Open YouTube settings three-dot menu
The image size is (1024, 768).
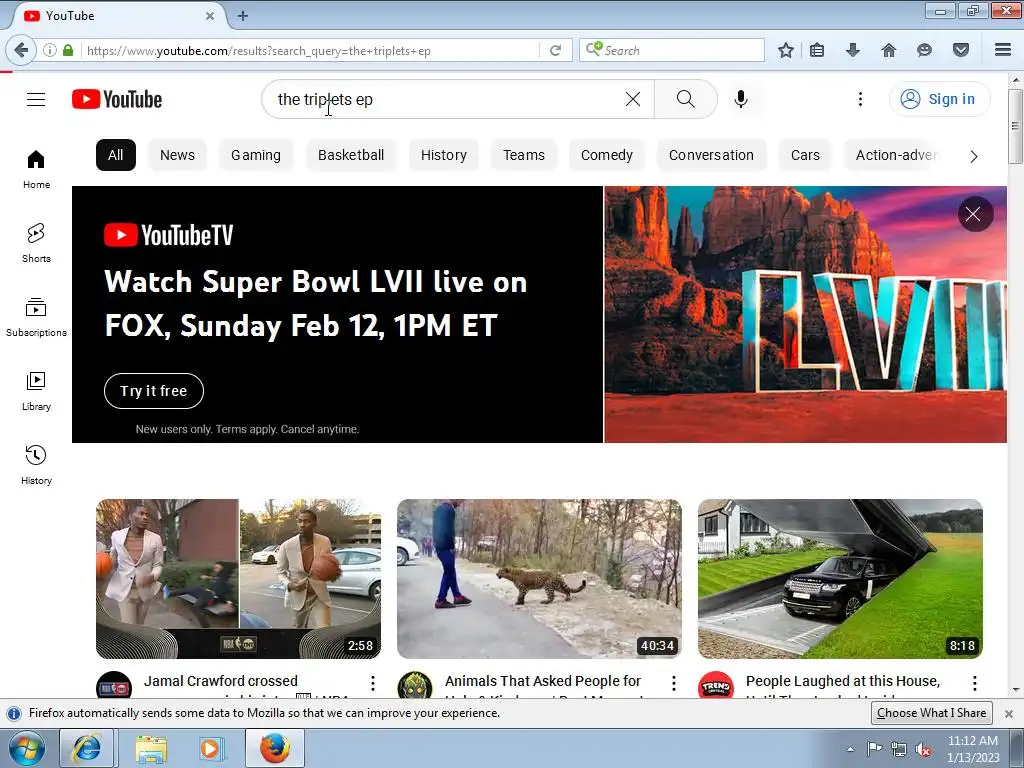point(860,99)
